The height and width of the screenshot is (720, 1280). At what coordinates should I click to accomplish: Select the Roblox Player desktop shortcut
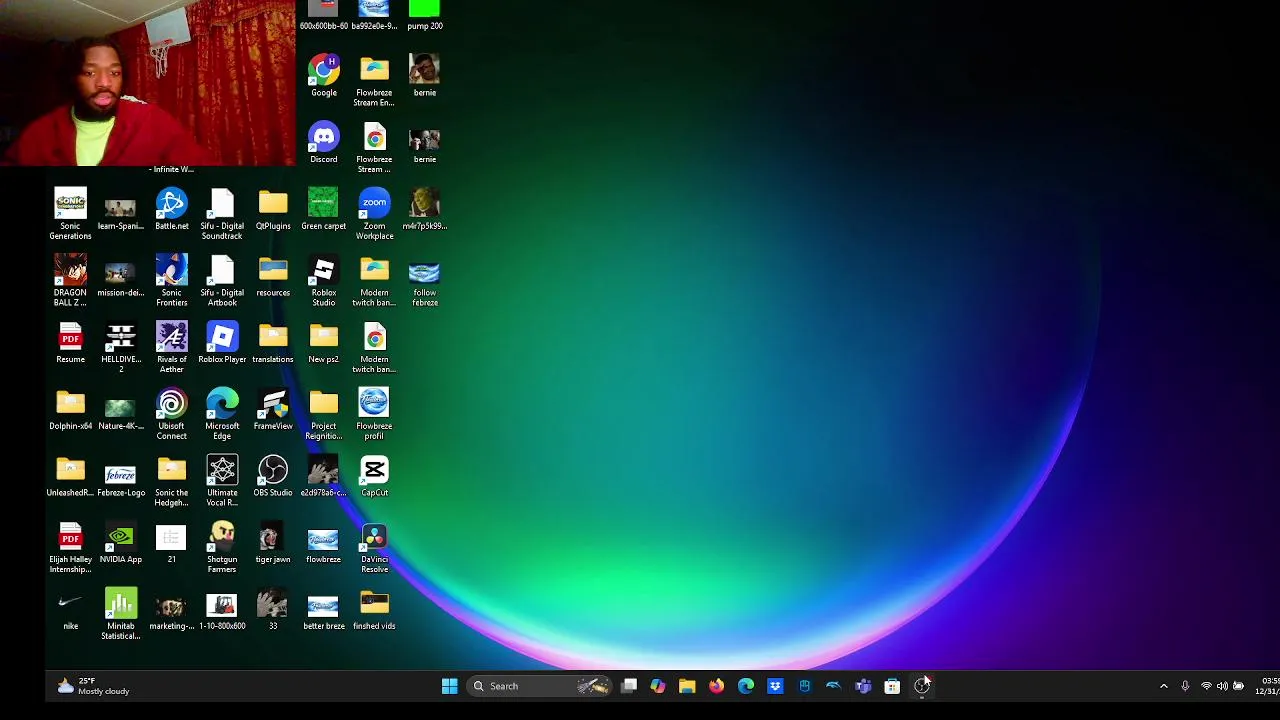[222, 343]
